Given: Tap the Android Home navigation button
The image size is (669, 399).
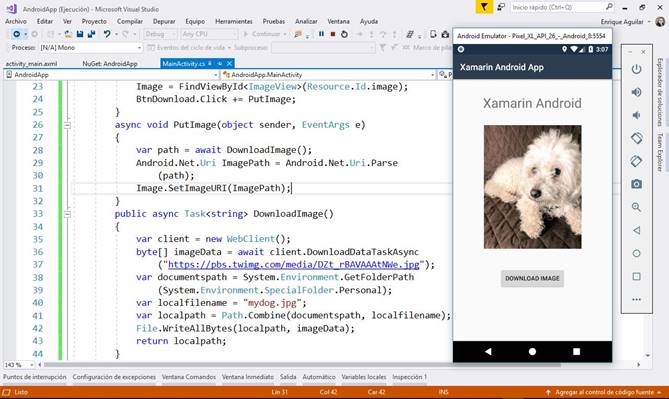Looking at the screenshot, I should pyautogui.click(x=532, y=351).
